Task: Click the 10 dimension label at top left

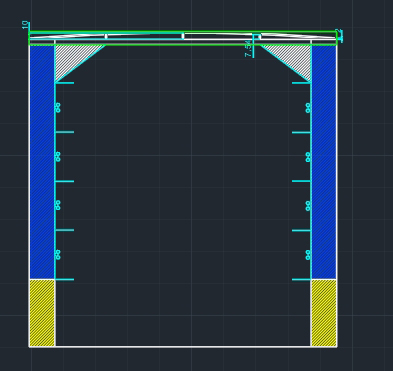Action: coord(25,25)
